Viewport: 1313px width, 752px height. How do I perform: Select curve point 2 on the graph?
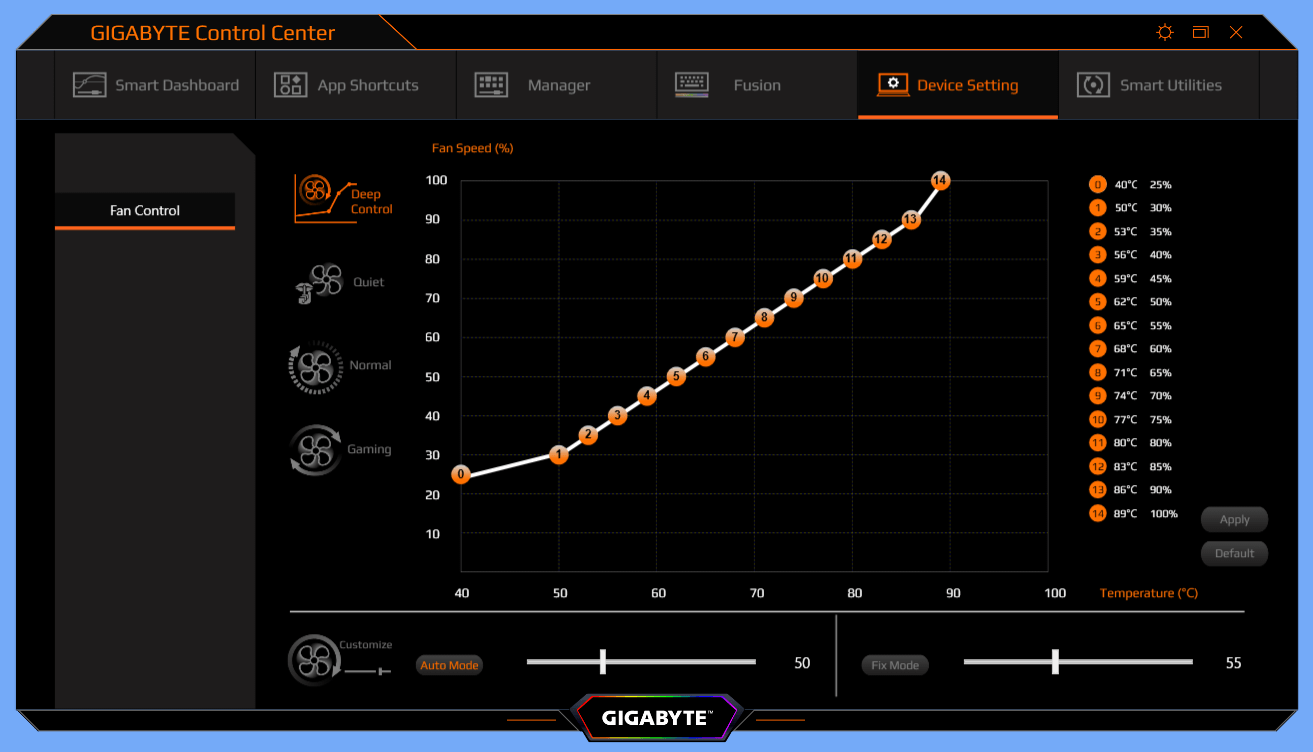(x=588, y=435)
